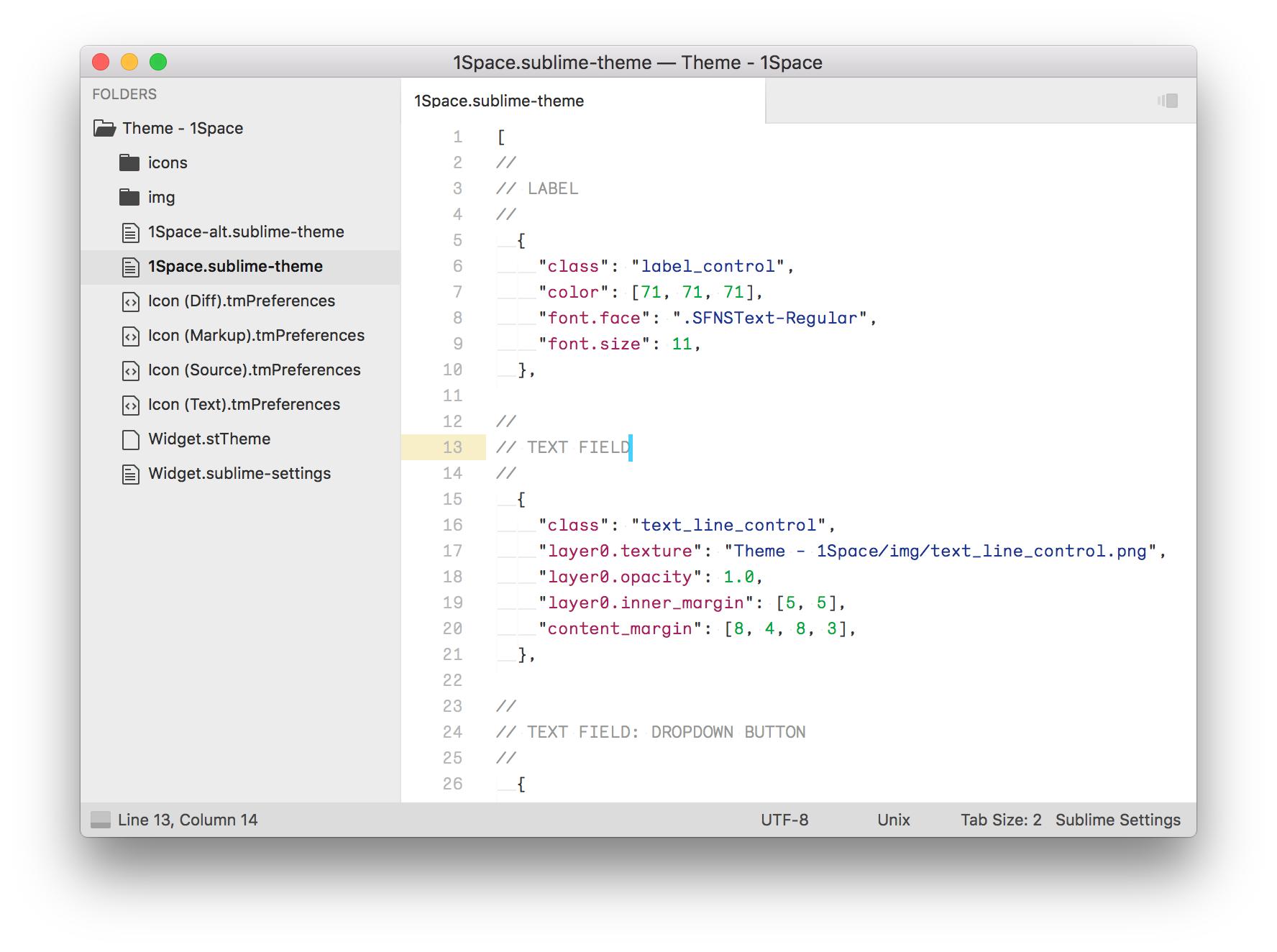Click the file icon of 1Space-alt.sublime-theme
Viewport: 1277px width, 952px height.
130,232
